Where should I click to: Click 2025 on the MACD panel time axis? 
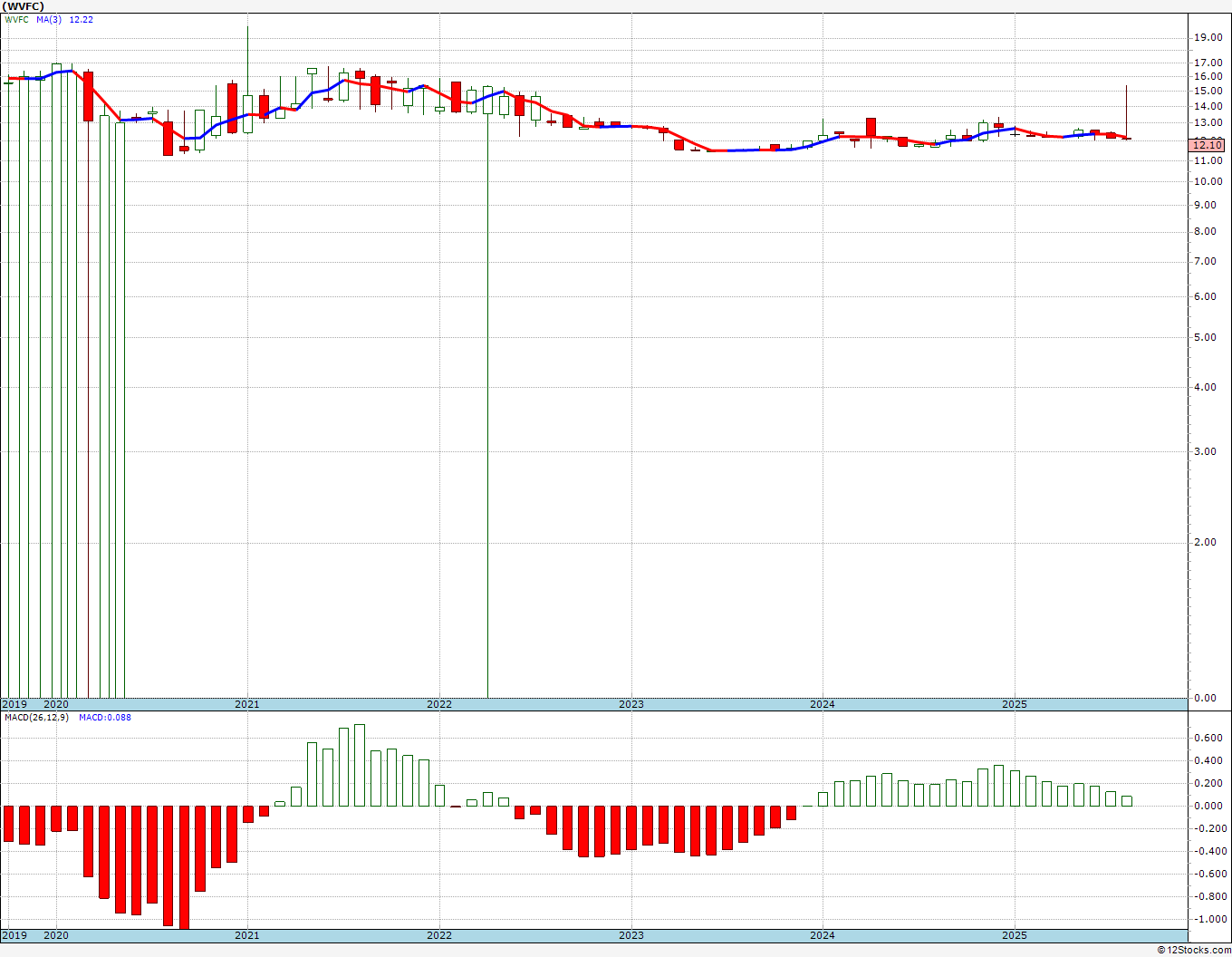[1015, 935]
